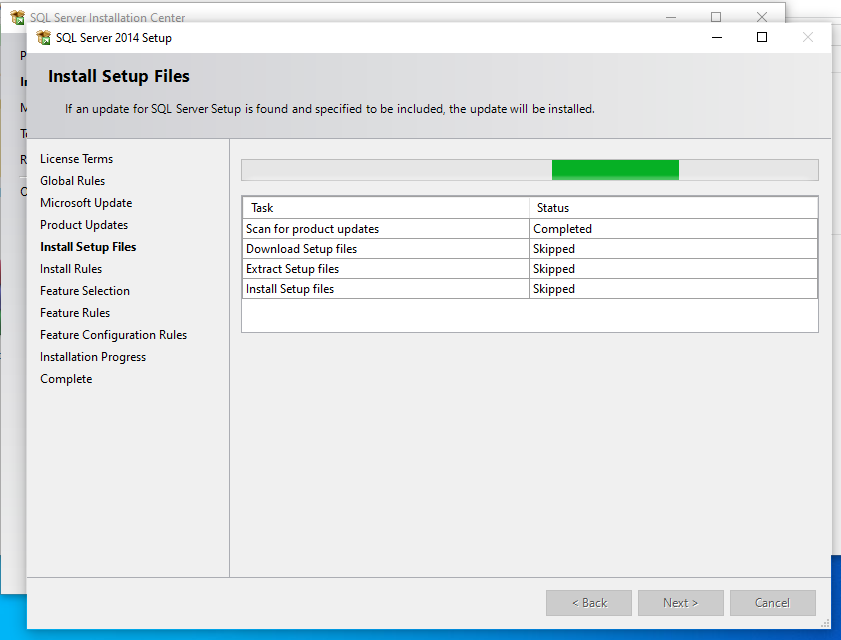841x640 pixels.
Task: Click Installation Progress in the sidebar
Action: click(93, 357)
